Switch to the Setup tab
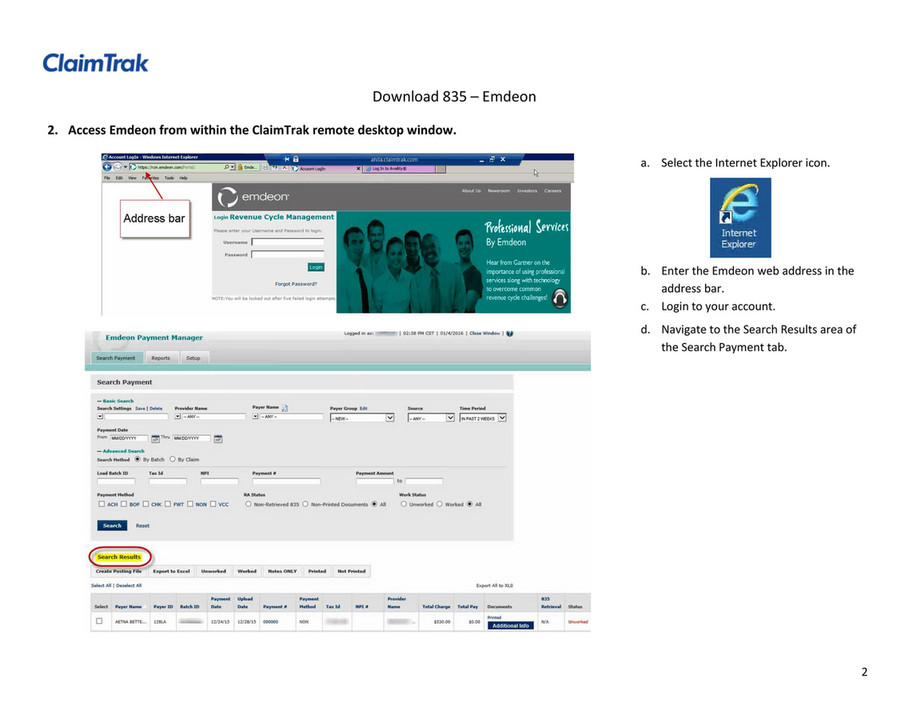Image resolution: width=909 pixels, height=703 pixels. [x=193, y=358]
